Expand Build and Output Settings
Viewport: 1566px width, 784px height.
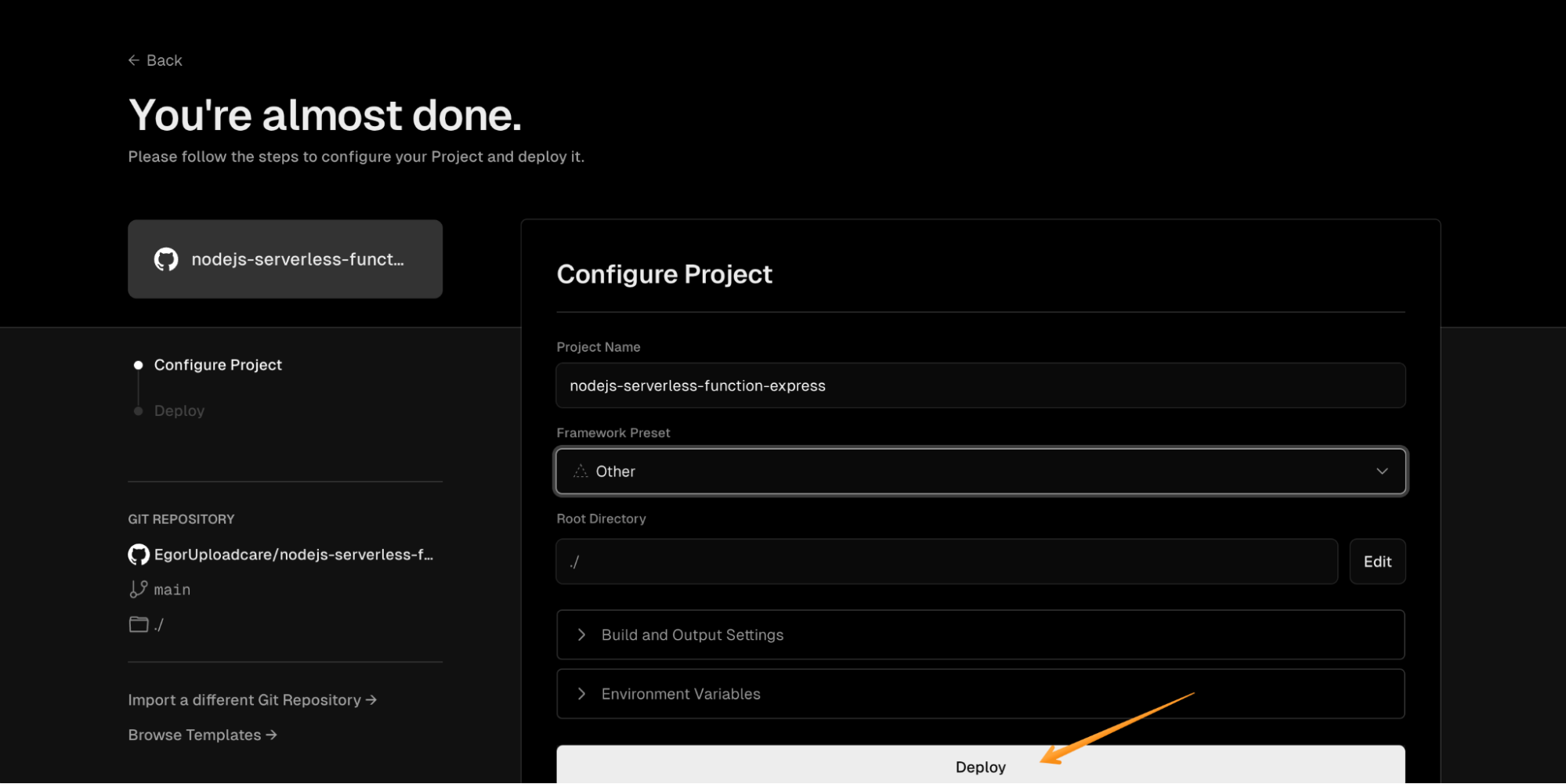coord(980,634)
